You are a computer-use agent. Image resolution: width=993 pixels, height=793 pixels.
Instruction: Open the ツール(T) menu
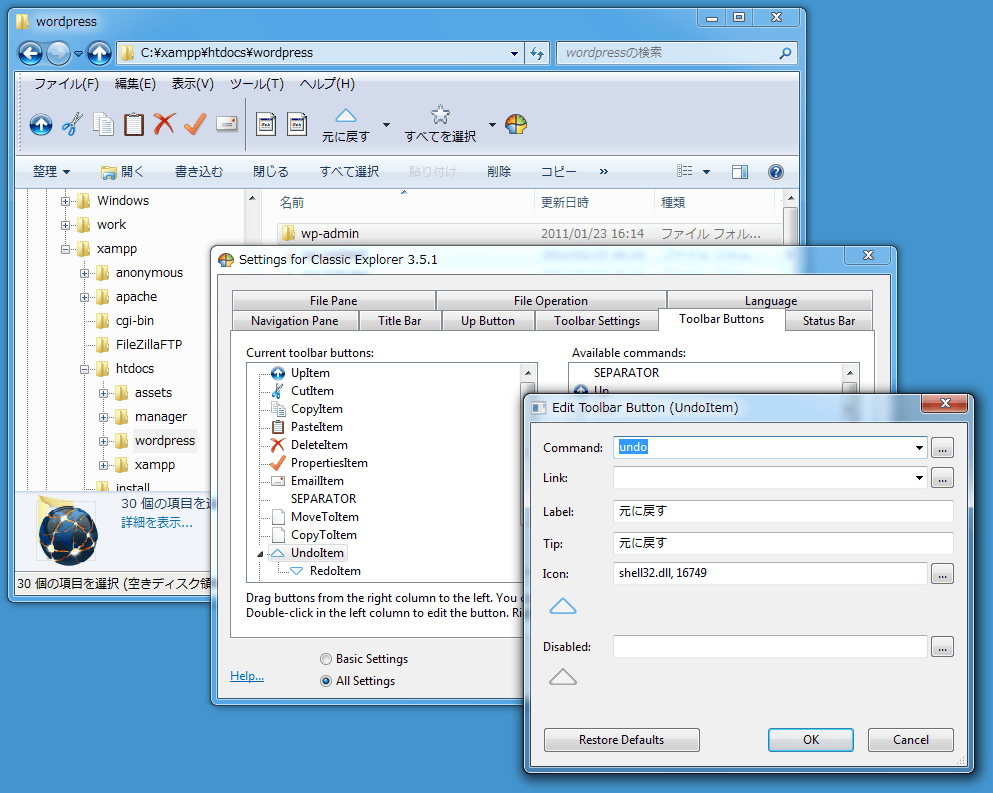tap(256, 84)
